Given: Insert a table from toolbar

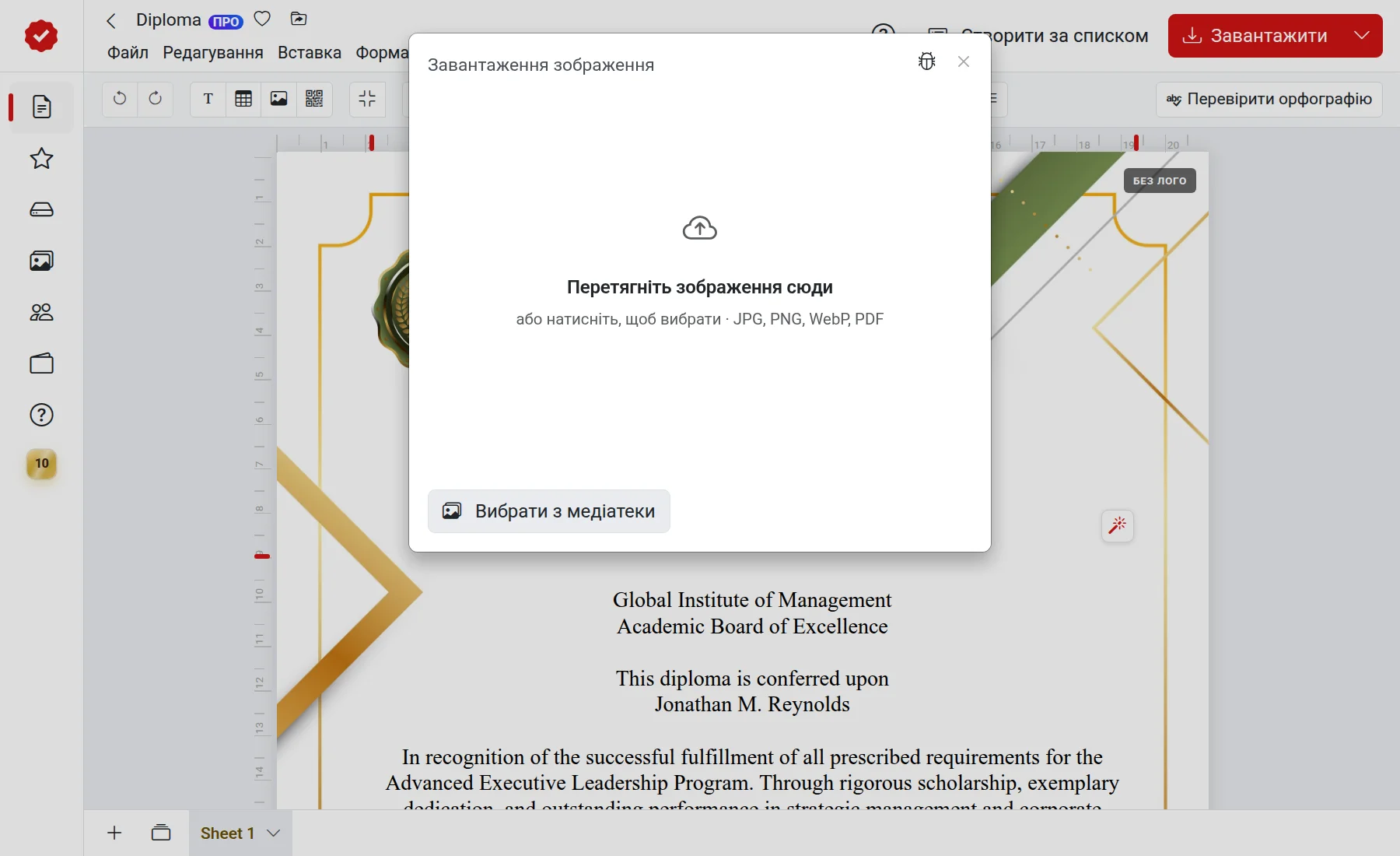Looking at the screenshot, I should click(x=243, y=99).
